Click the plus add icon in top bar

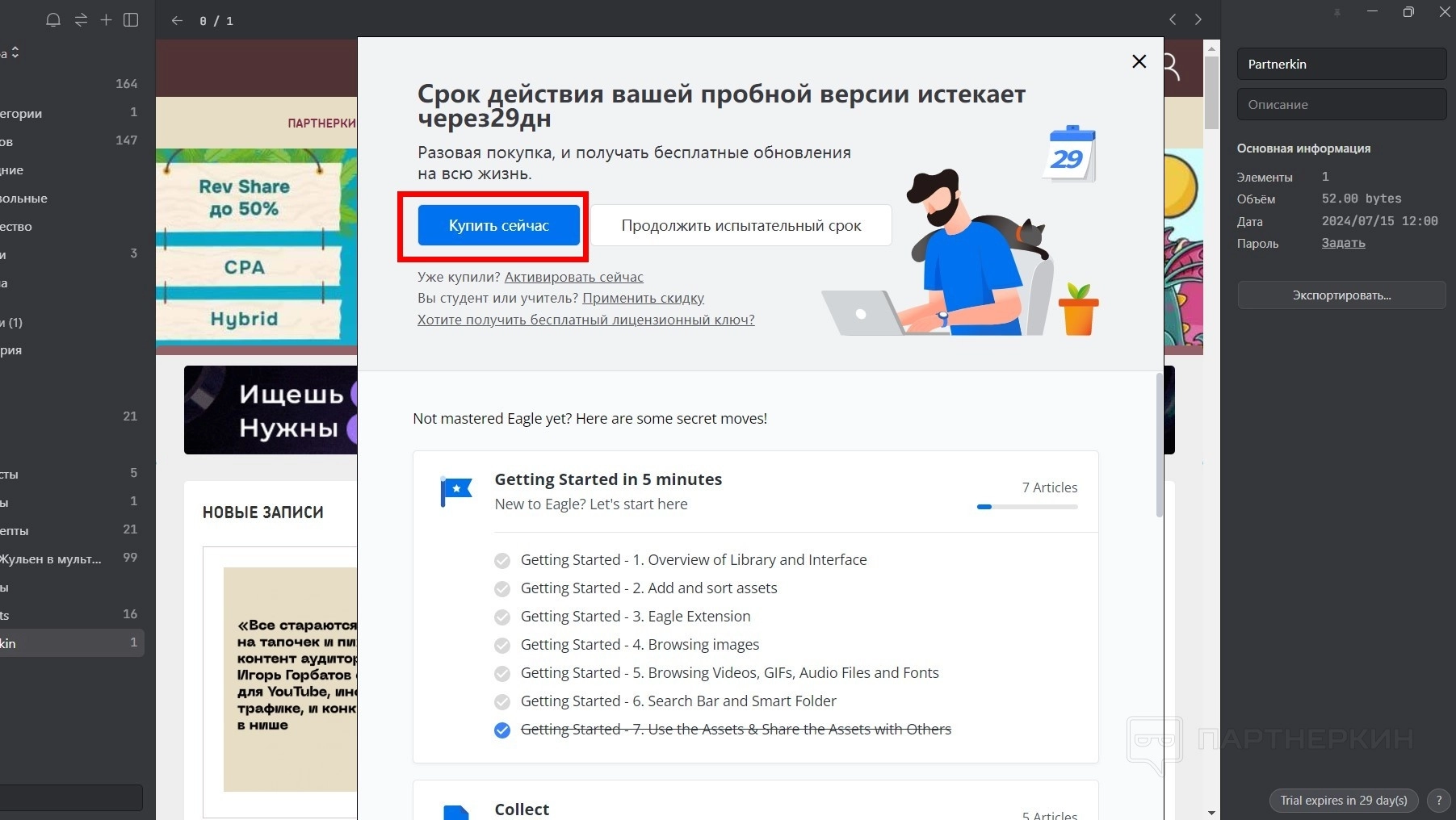click(x=106, y=20)
